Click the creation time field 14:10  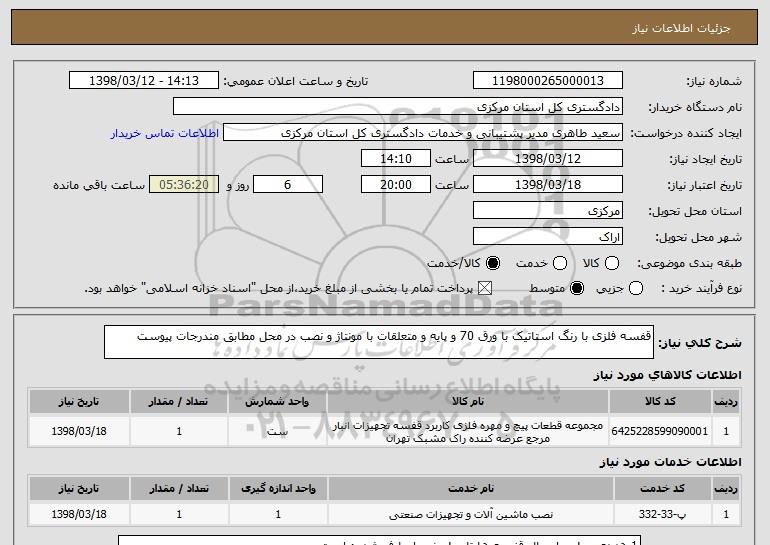(x=396, y=159)
